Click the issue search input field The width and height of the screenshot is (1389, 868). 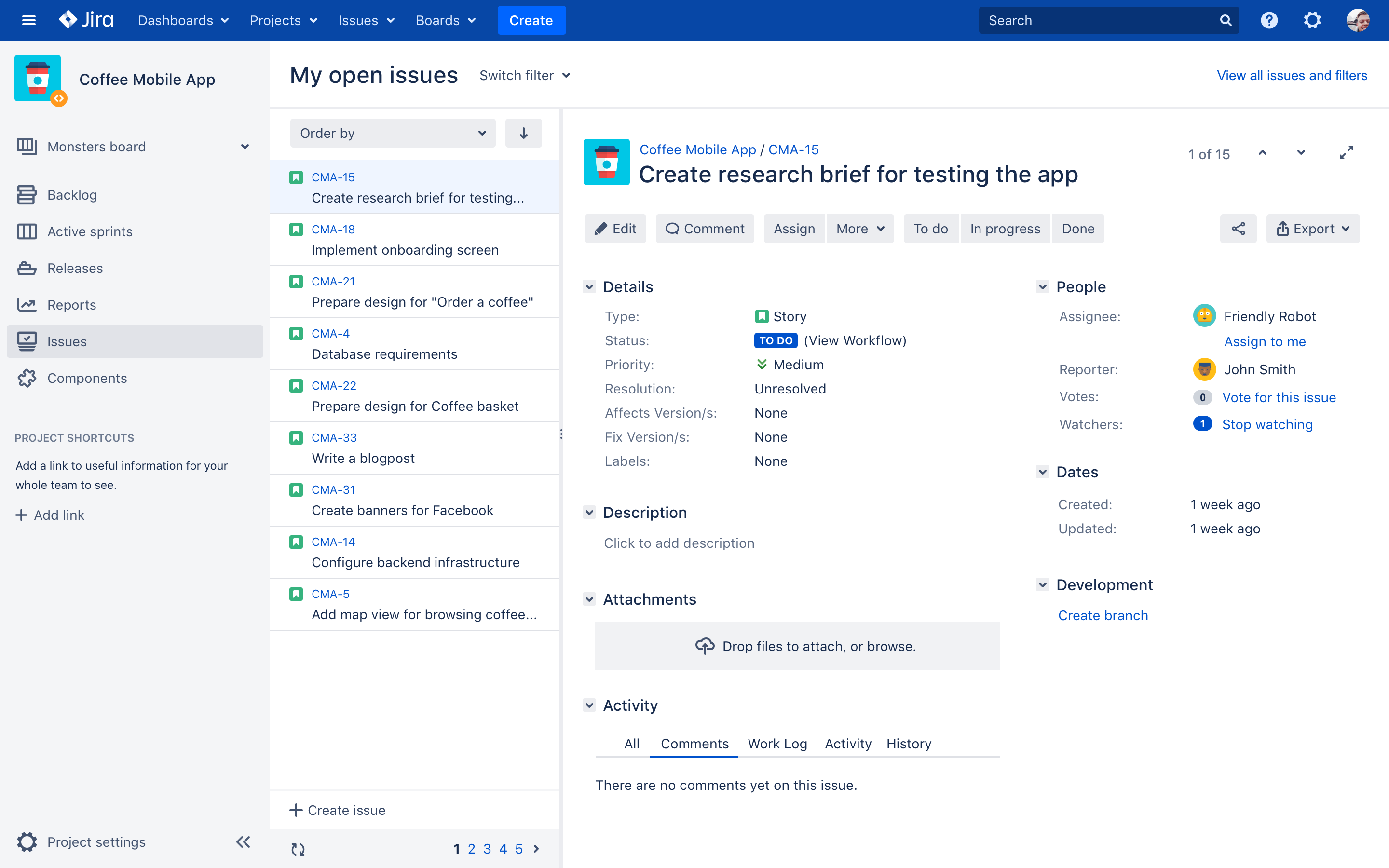coord(1100,20)
